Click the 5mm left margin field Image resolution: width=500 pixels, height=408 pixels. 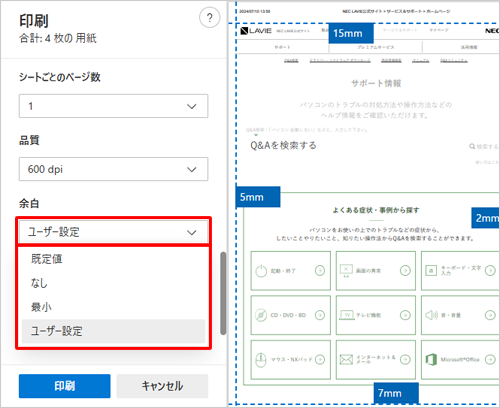[258, 197]
